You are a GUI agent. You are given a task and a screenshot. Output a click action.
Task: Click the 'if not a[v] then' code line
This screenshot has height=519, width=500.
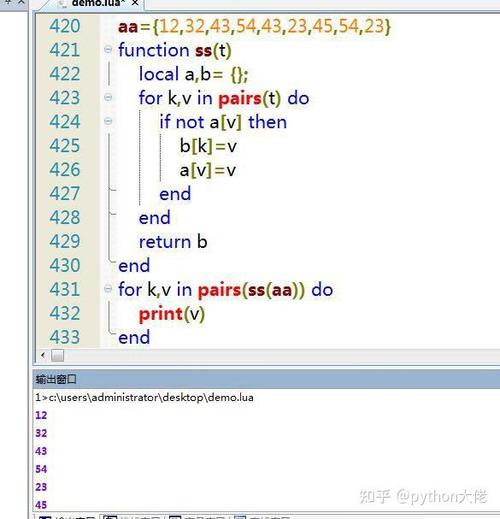[223, 122]
